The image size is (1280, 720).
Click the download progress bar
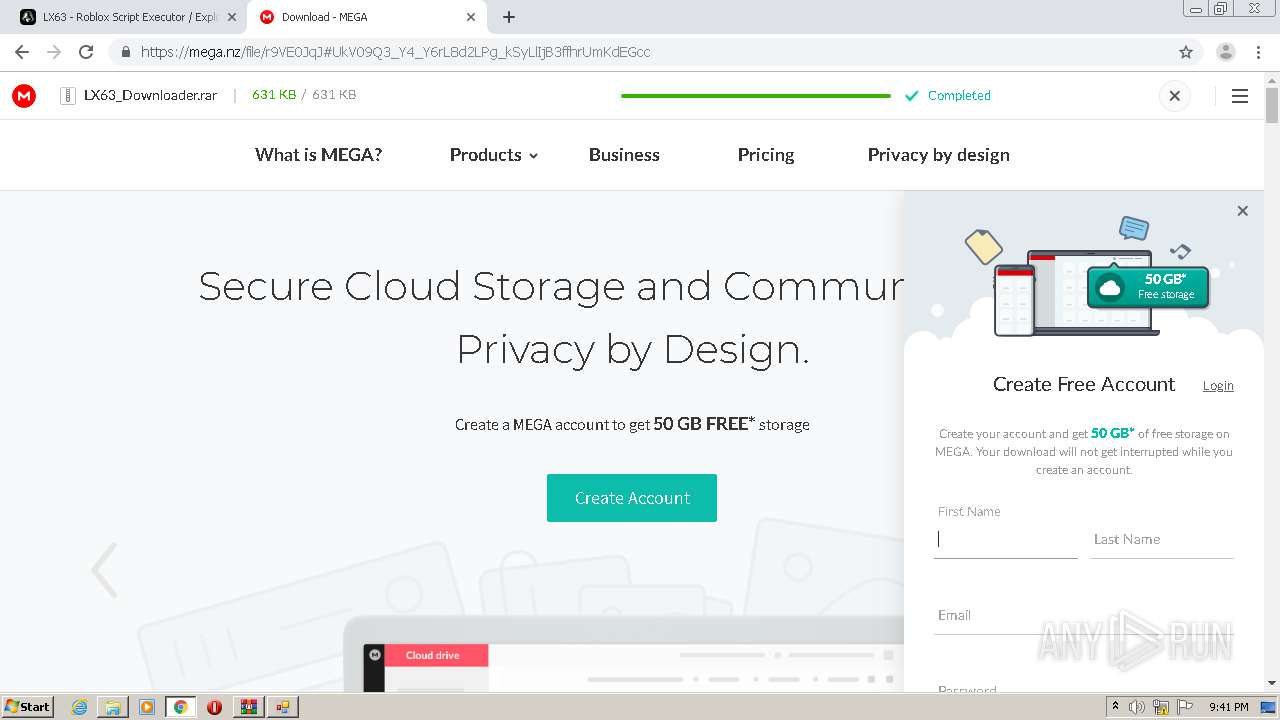click(x=755, y=96)
